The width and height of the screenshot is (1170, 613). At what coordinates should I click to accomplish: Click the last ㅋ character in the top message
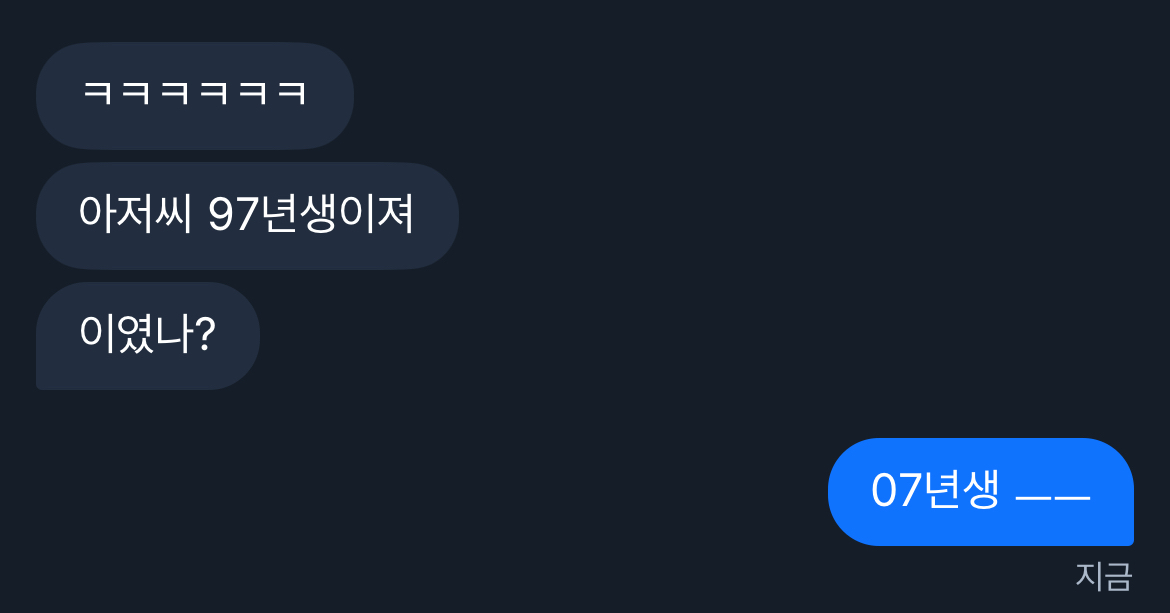coord(291,94)
